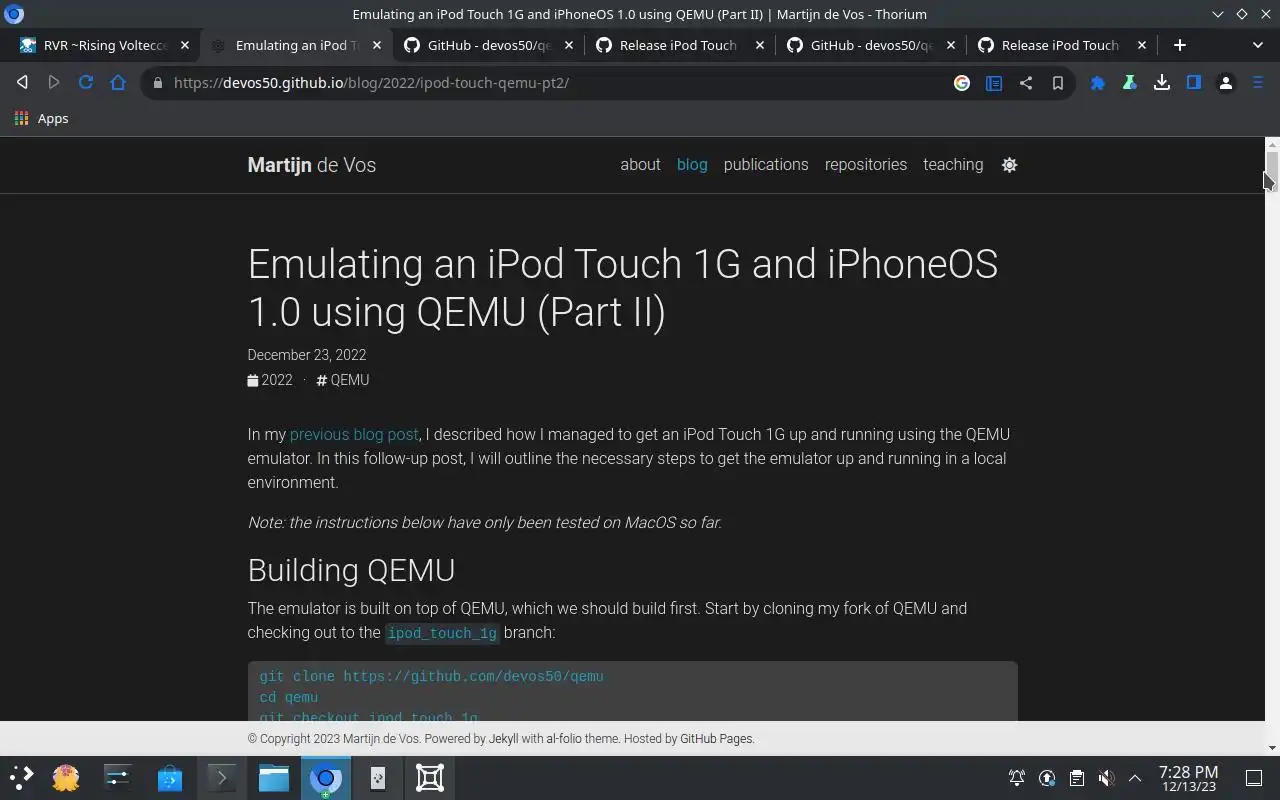
Task: Go back to the previous page
Action: 22,83
